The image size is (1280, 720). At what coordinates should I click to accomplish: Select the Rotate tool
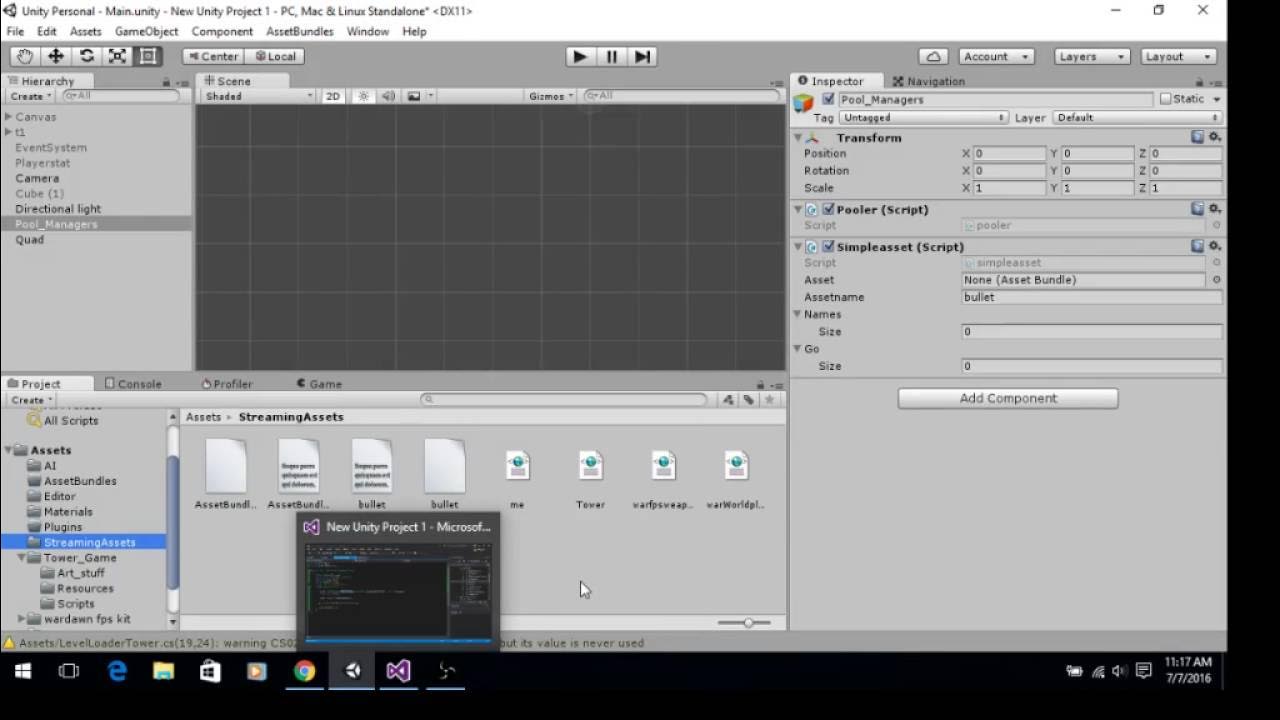pyautogui.click(x=86, y=57)
